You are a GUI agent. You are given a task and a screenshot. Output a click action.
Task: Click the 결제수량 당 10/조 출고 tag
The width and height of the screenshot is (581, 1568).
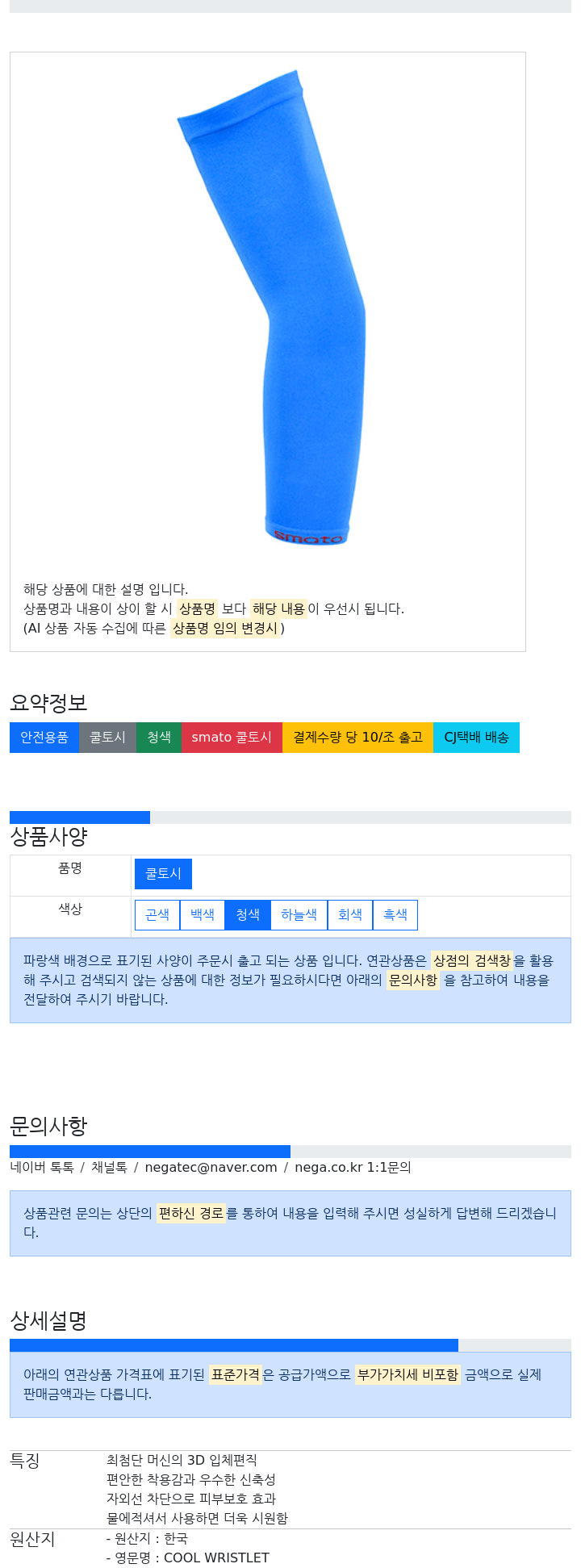pos(357,738)
